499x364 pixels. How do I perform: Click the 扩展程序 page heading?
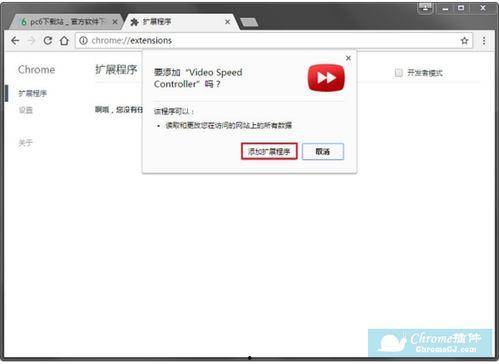pos(116,70)
